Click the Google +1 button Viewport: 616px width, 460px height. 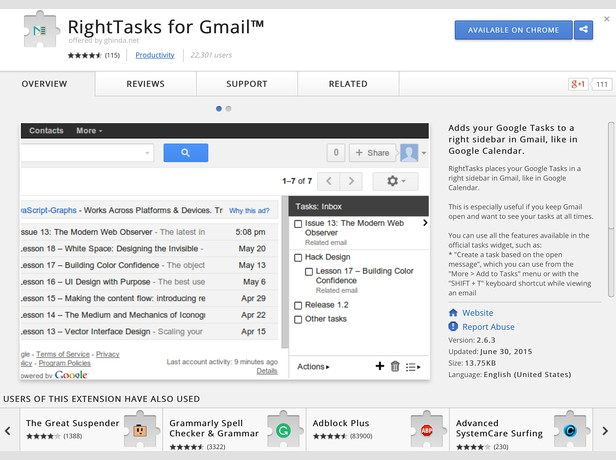(x=578, y=84)
